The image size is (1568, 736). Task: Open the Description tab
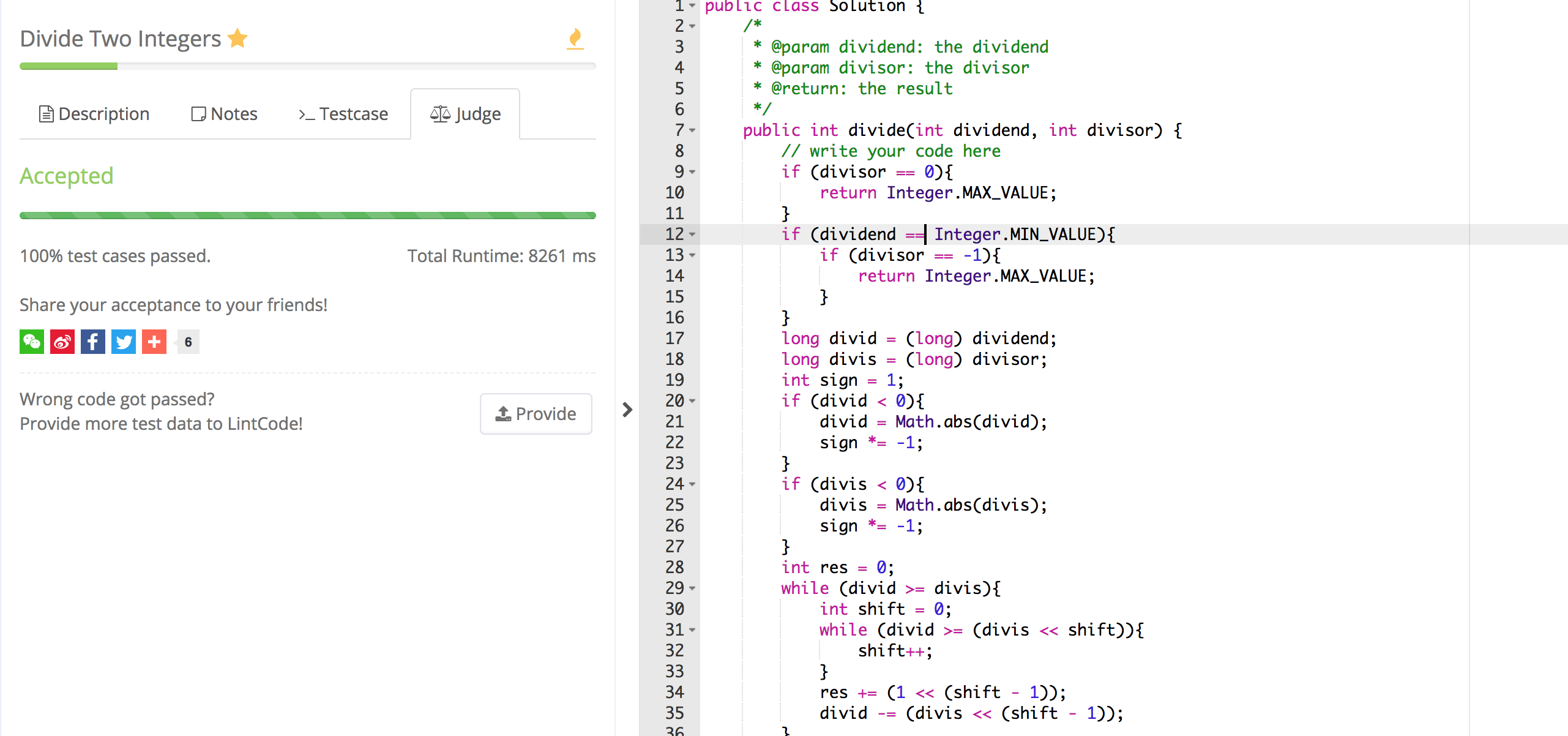[x=94, y=114]
